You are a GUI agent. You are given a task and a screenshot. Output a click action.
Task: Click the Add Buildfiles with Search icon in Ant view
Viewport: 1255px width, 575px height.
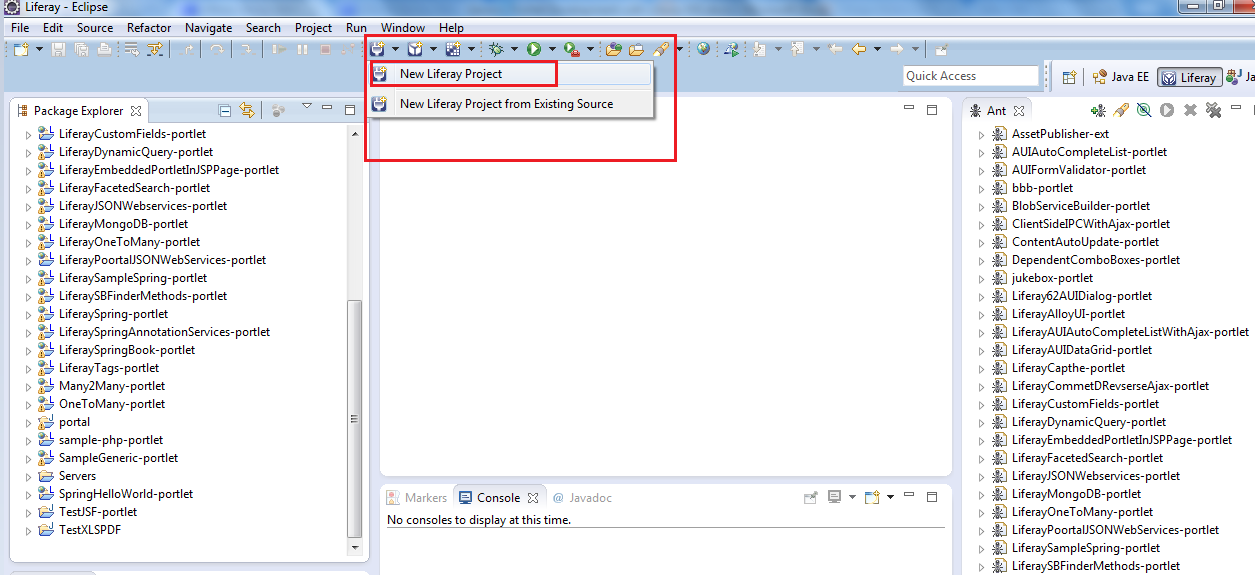(x=1121, y=111)
